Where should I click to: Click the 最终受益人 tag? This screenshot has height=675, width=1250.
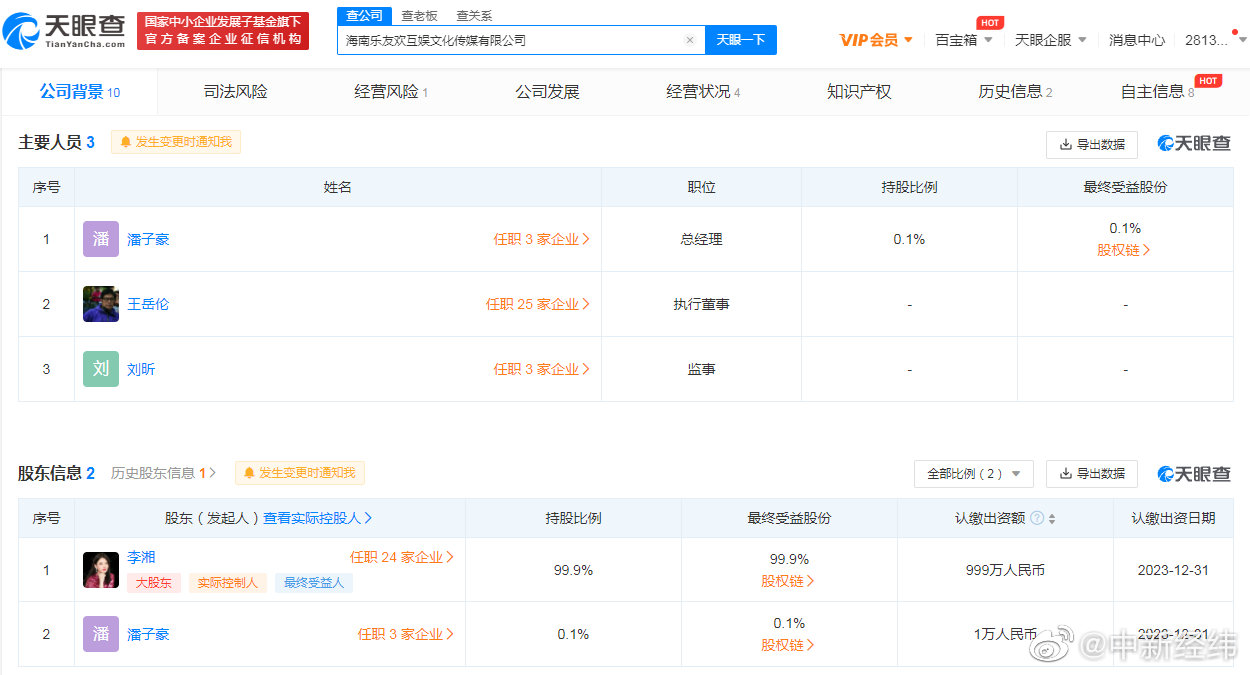pos(314,582)
